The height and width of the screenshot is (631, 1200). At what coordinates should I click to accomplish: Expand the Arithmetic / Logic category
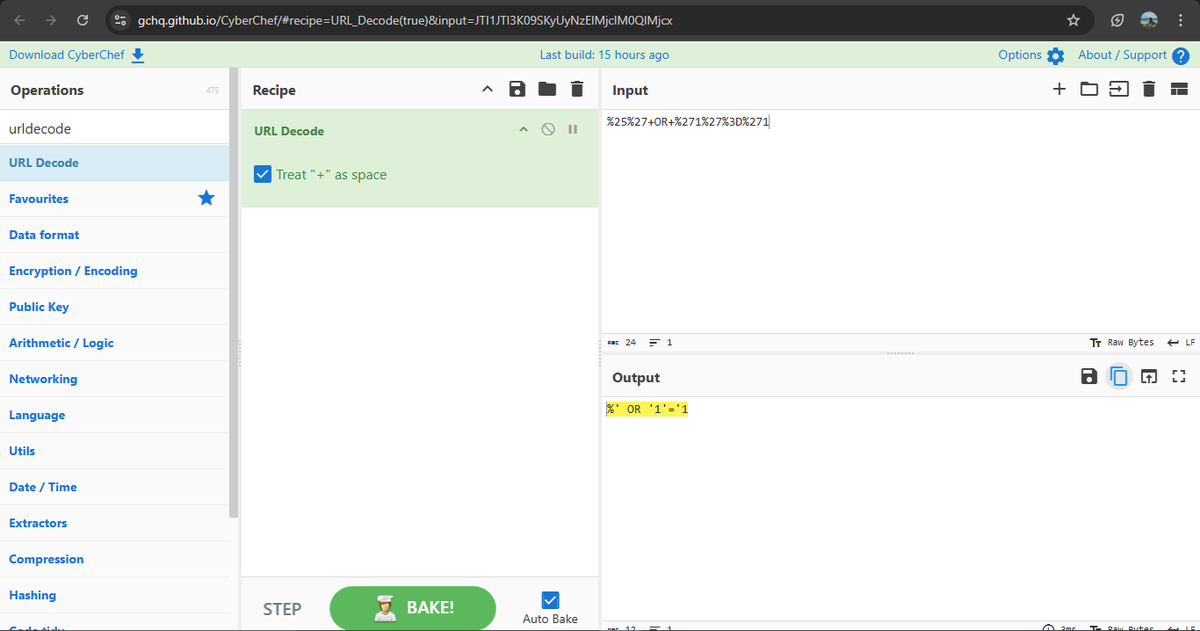pos(115,343)
